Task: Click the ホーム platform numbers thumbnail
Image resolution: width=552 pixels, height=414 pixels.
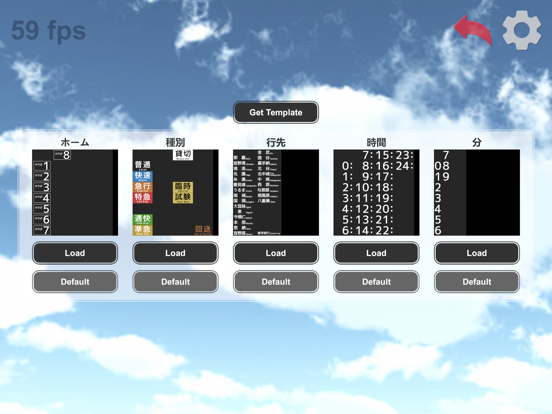Action: [75, 193]
